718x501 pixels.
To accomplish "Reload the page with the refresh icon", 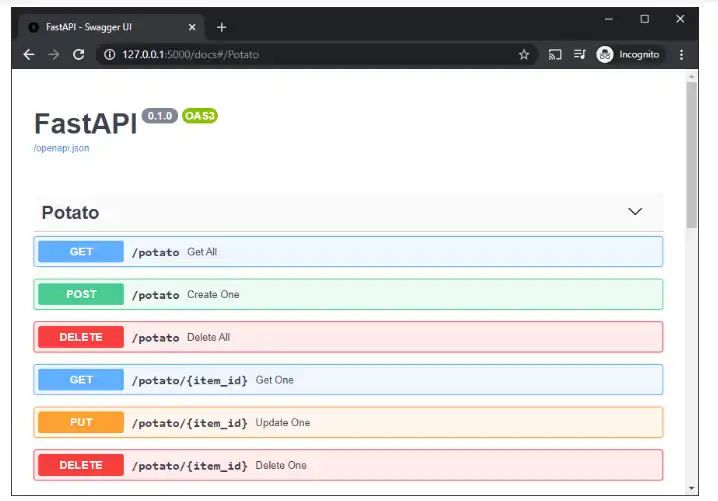I will click(79, 55).
